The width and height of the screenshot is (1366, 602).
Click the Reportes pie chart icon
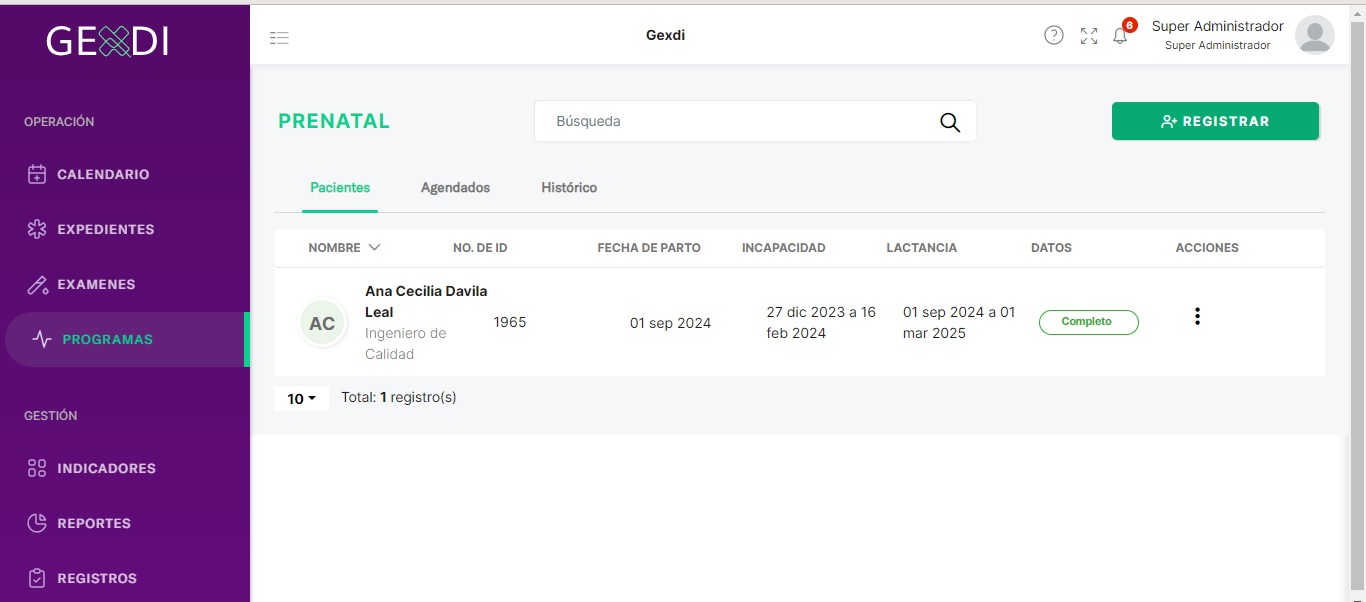coord(37,523)
